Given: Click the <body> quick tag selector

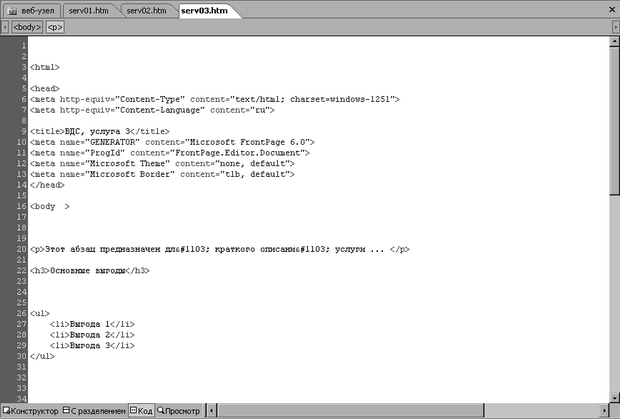Looking at the screenshot, I should click(x=26, y=27).
